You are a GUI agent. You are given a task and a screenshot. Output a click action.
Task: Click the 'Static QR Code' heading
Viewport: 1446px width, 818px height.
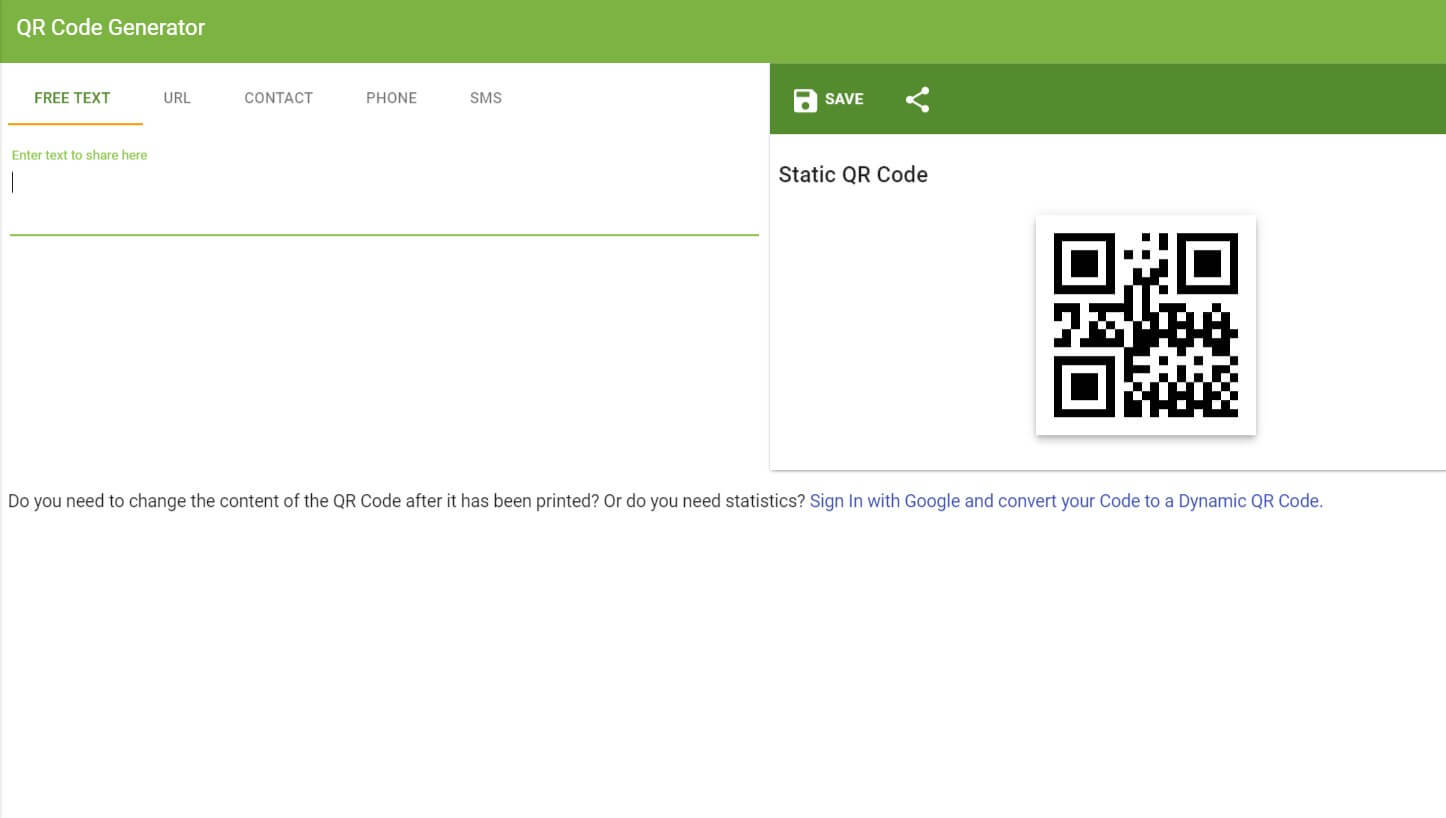(853, 175)
